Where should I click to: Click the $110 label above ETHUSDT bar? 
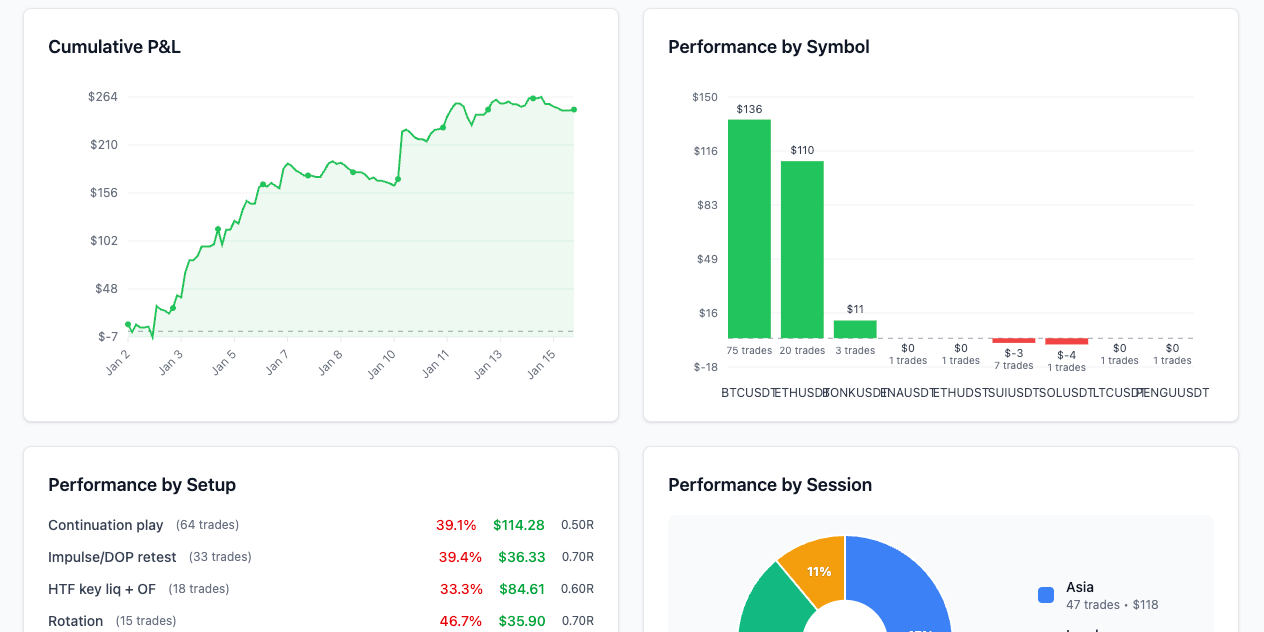(x=802, y=150)
